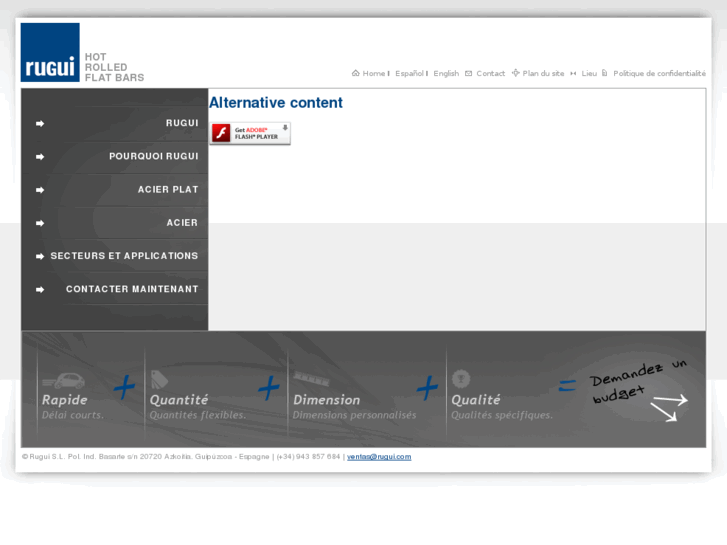
Task: Click the HOT ROLLED FLAT BARS tagline
Action: tap(115, 67)
